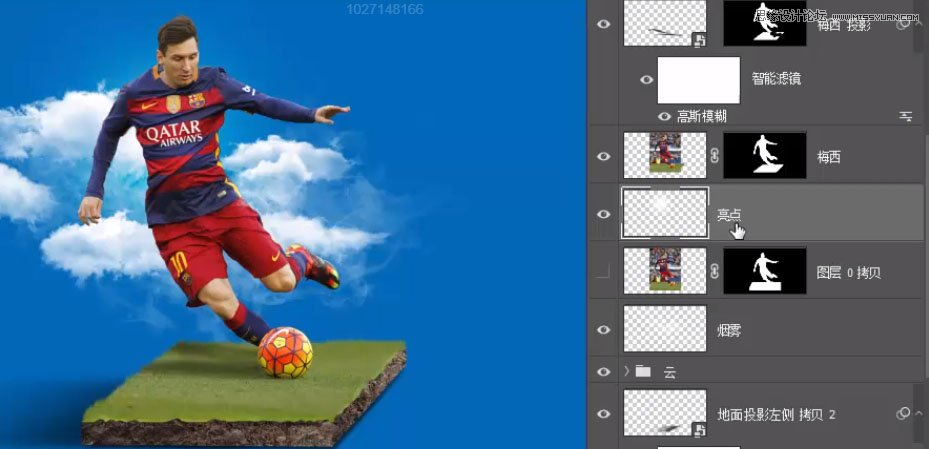Click the 亮点 layer name
The height and width of the screenshot is (449, 929).
(x=729, y=214)
